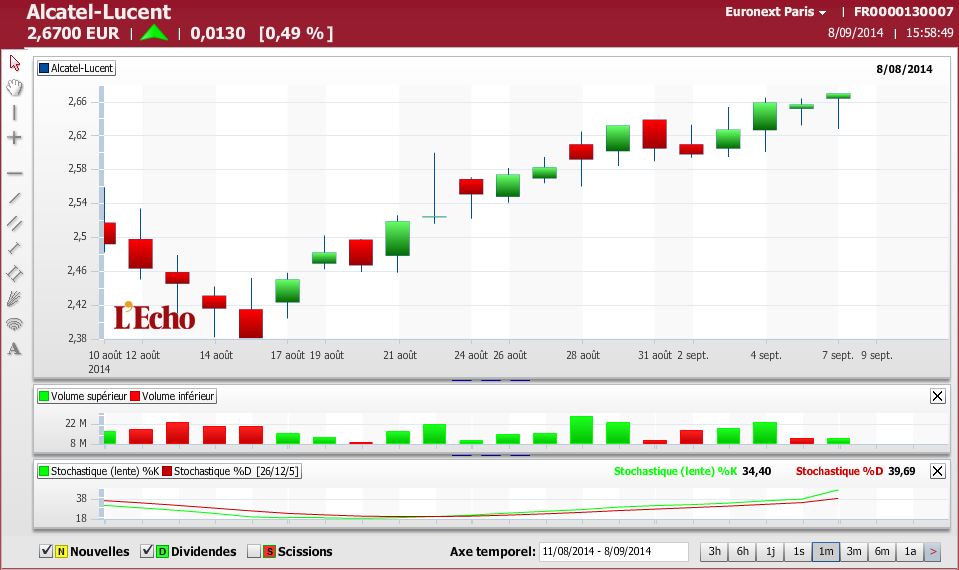The width and height of the screenshot is (959, 570).
Task: Close the volume panel
Action: pyautogui.click(x=938, y=396)
